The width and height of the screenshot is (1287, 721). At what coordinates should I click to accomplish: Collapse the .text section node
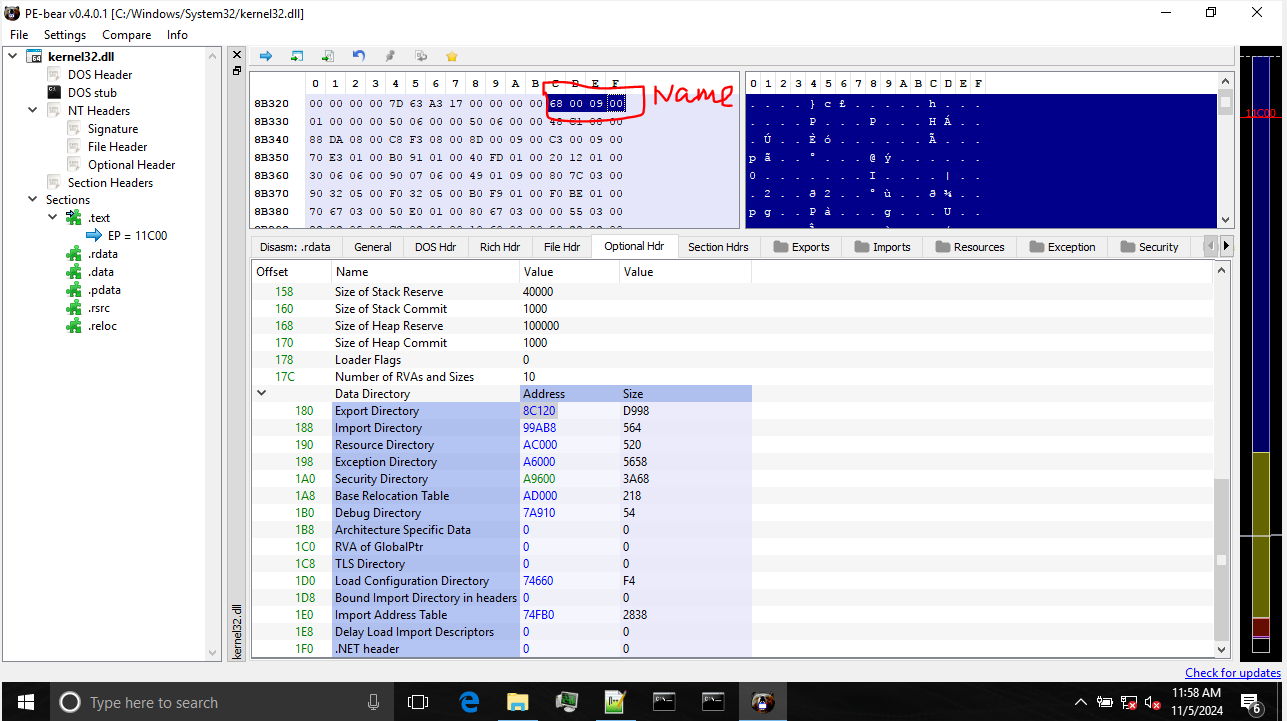coord(51,218)
